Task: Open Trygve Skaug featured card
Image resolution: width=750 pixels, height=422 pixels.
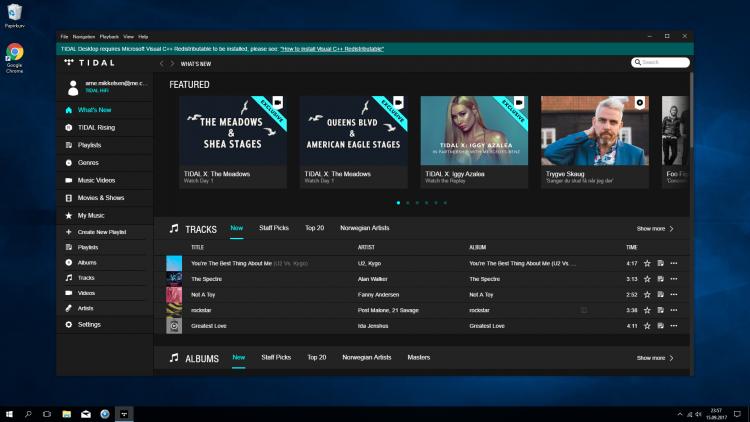Action: 595,142
